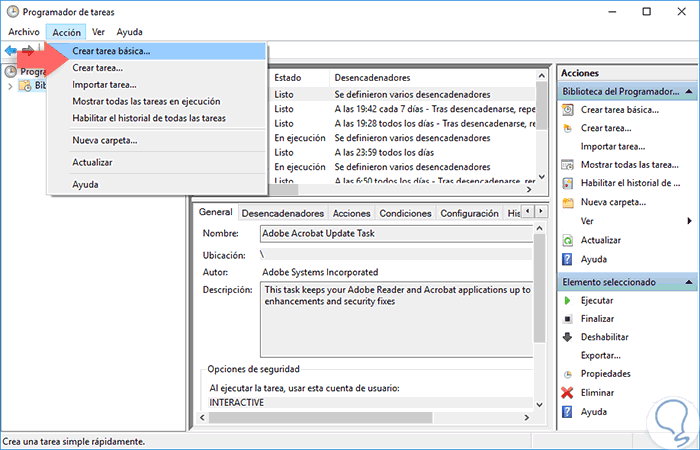Choose Importar tarea... in the dropdown menu
Image resolution: width=700 pixels, height=450 pixels.
click(157, 85)
